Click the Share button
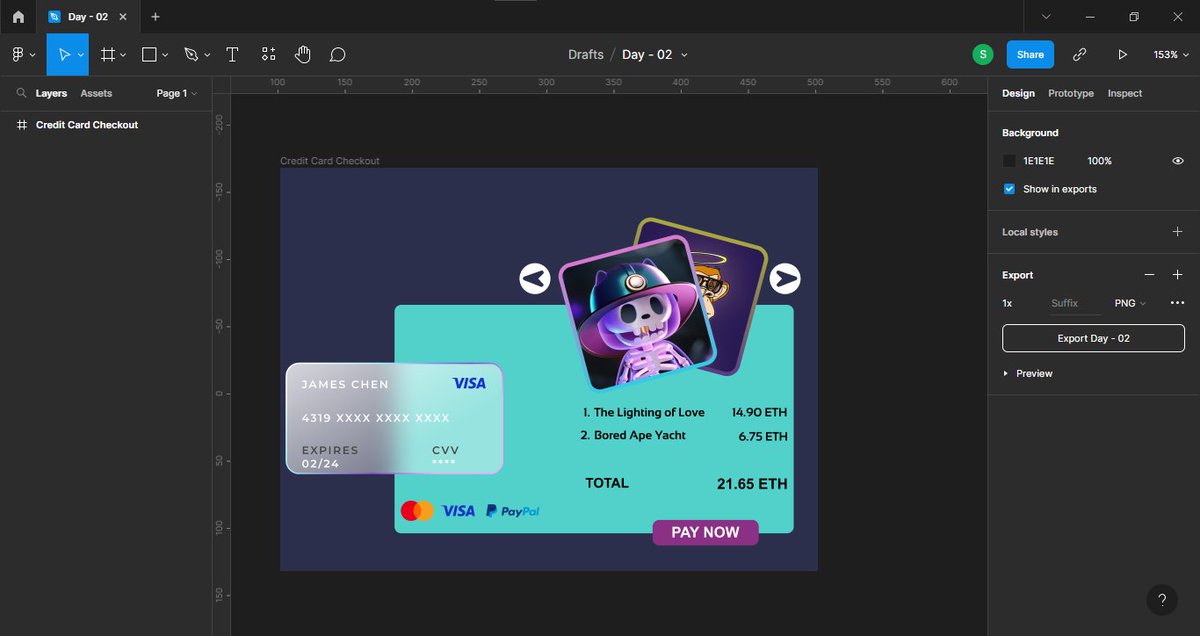The height and width of the screenshot is (636, 1200). [x=1030, y=55]
